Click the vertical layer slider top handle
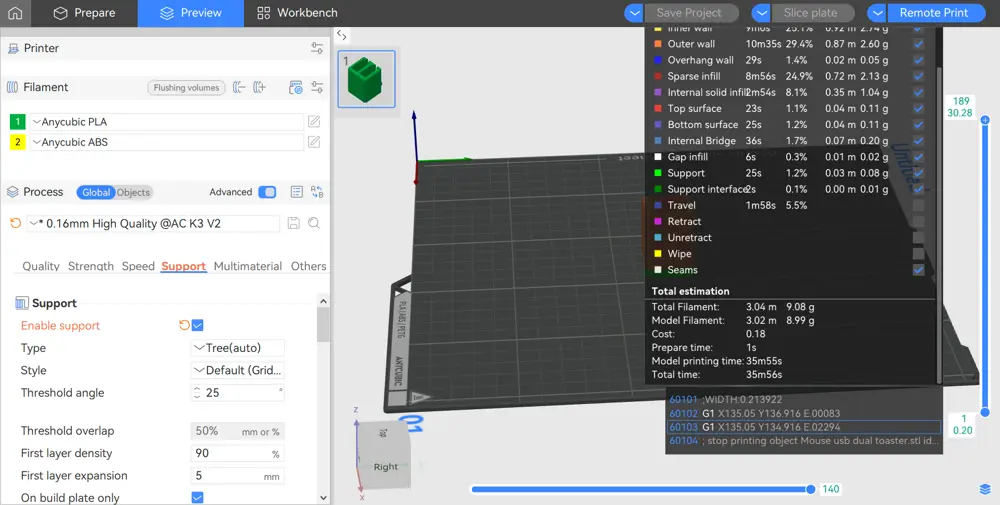This screenshot has height=505, width=1000. pyautogui.click(x=985, y=120)
